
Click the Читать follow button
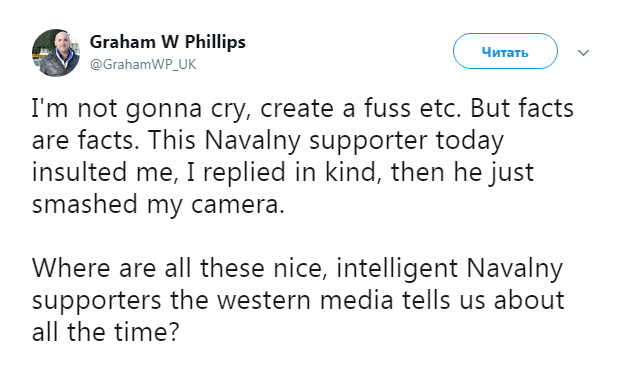click(505, 51)
